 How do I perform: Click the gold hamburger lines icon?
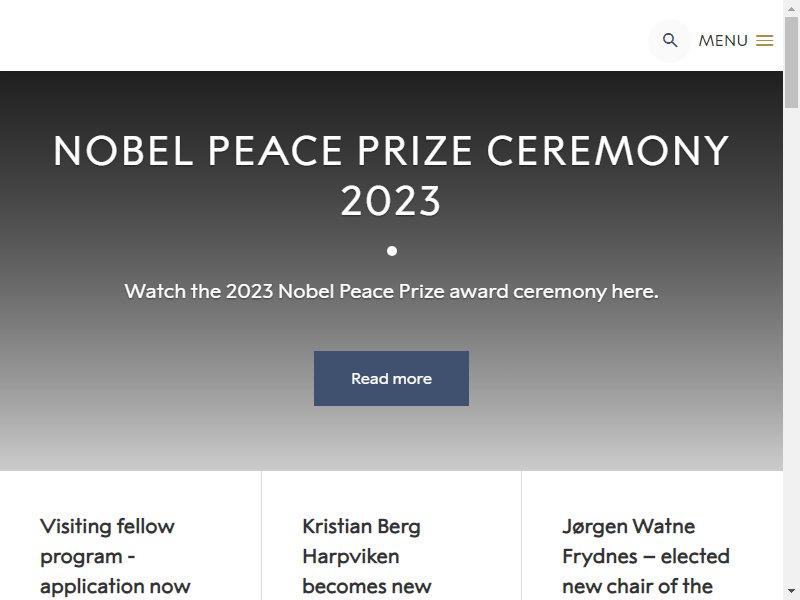[764, 41]
